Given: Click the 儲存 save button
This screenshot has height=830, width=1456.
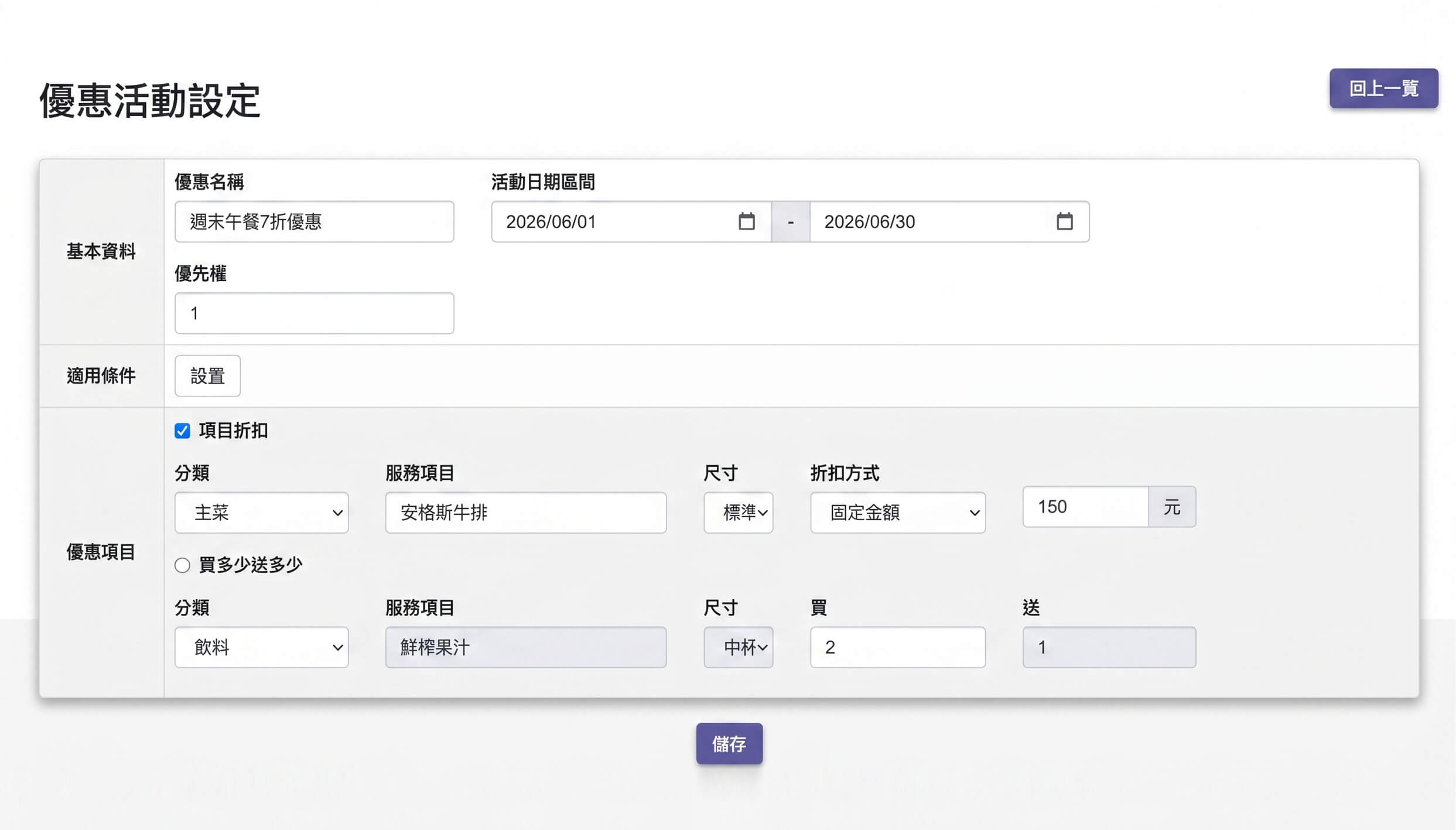Looking at the screenshot, I should [729, 745].
